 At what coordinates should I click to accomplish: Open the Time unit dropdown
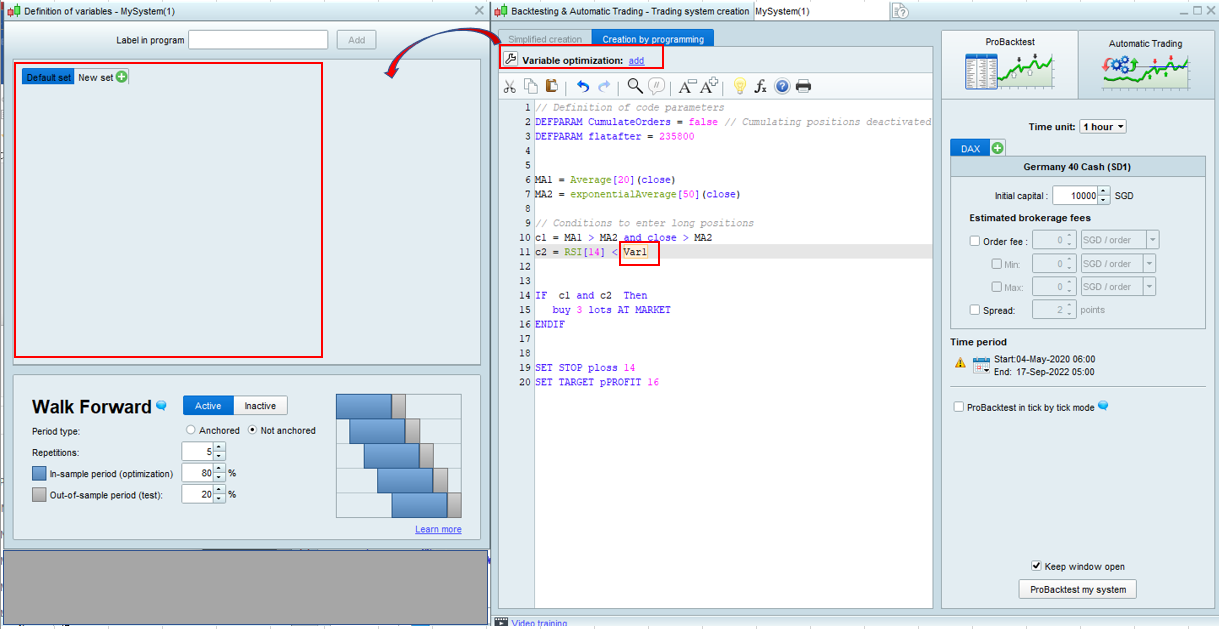[1101, 126]
